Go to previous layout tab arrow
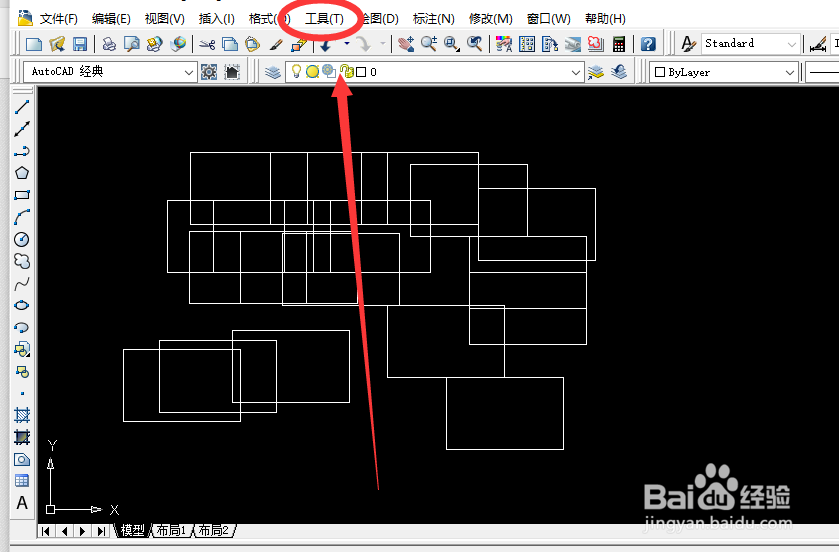 (65, 531)
